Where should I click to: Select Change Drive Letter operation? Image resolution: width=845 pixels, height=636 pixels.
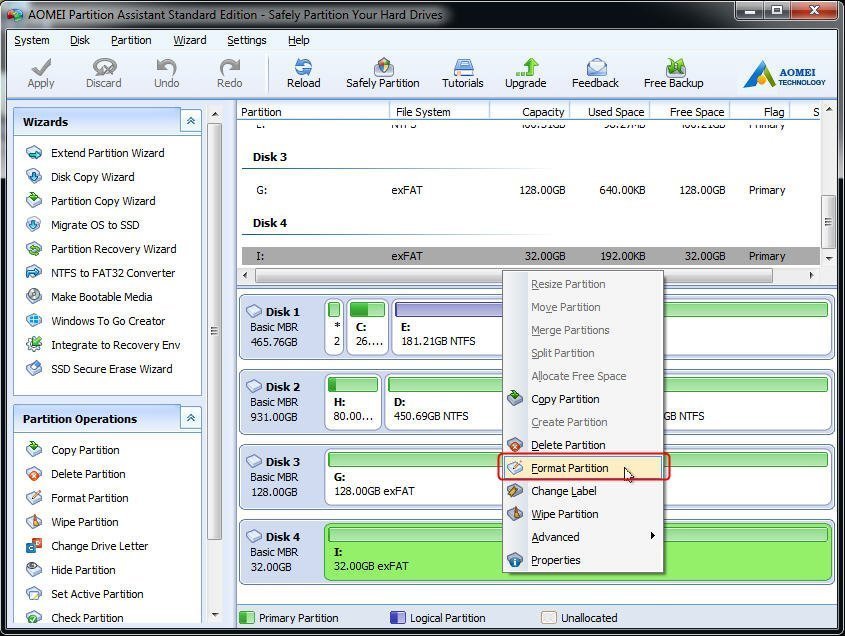tap(87, 546)
